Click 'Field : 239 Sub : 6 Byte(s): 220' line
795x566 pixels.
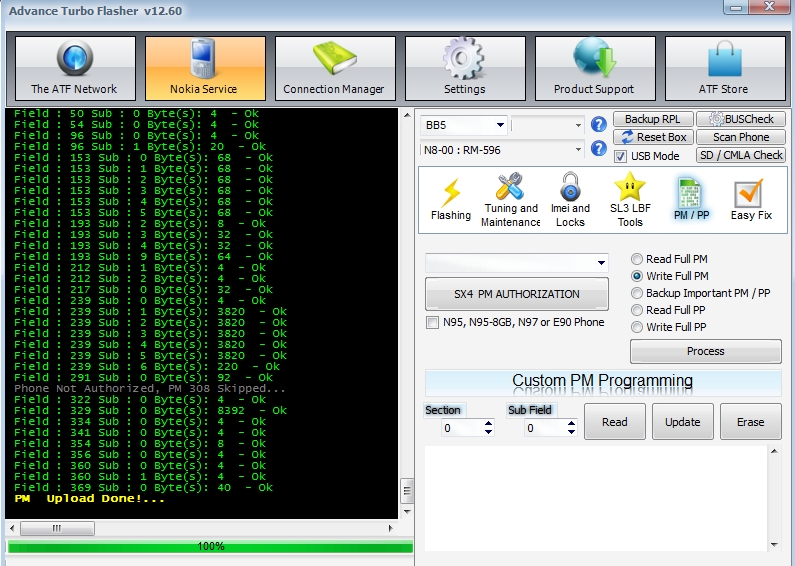(147, 367)
